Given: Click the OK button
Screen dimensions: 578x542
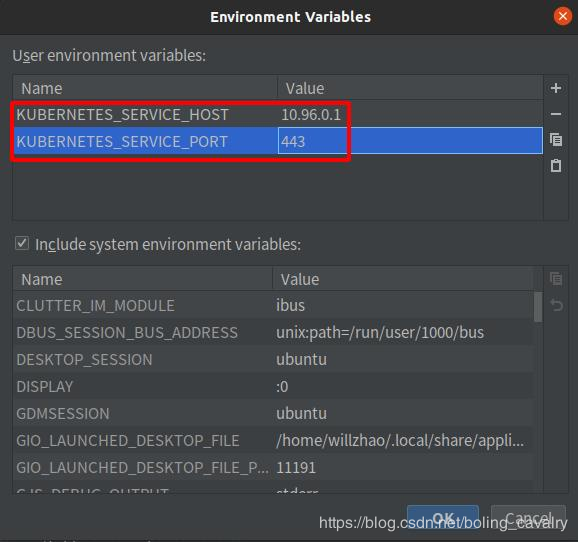Looking at the screenshot, I should 443,518.
